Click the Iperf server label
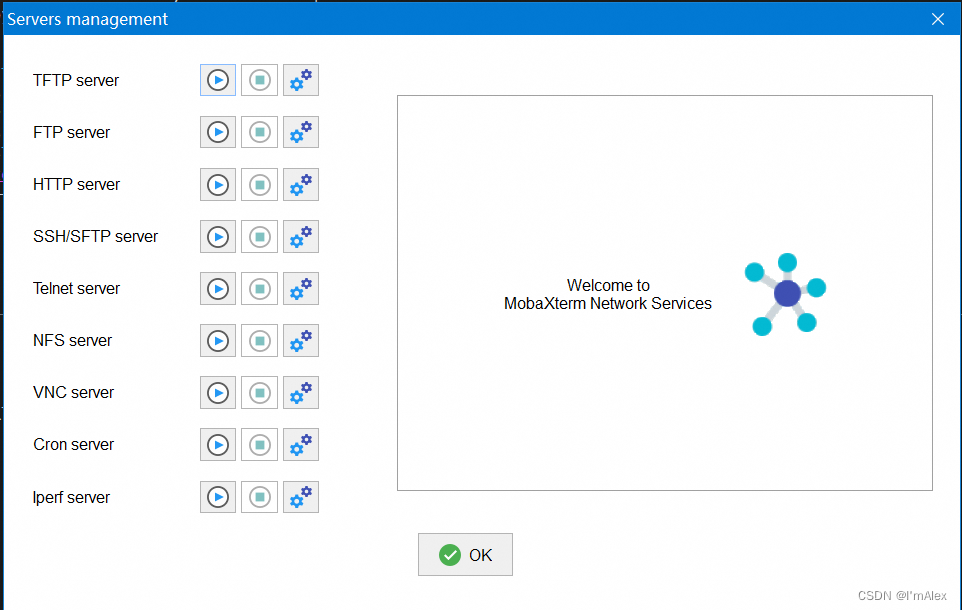 (x=71, y=497)
